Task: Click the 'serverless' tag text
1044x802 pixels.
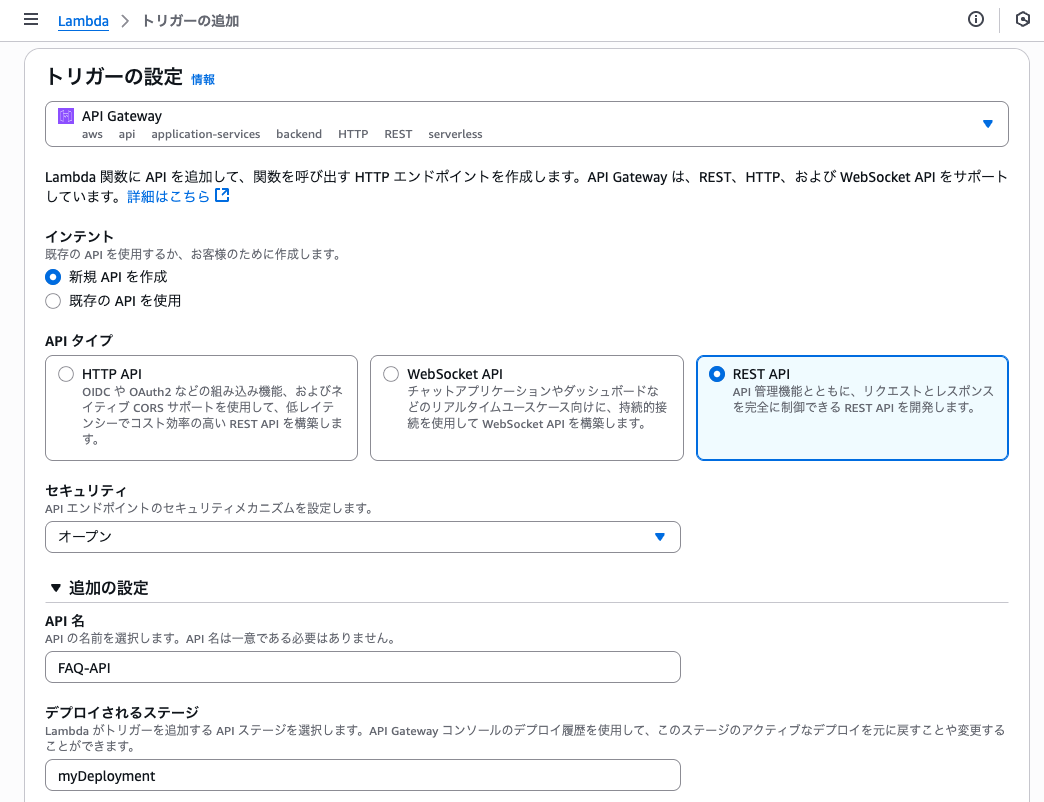Action: tap(455, 134)
